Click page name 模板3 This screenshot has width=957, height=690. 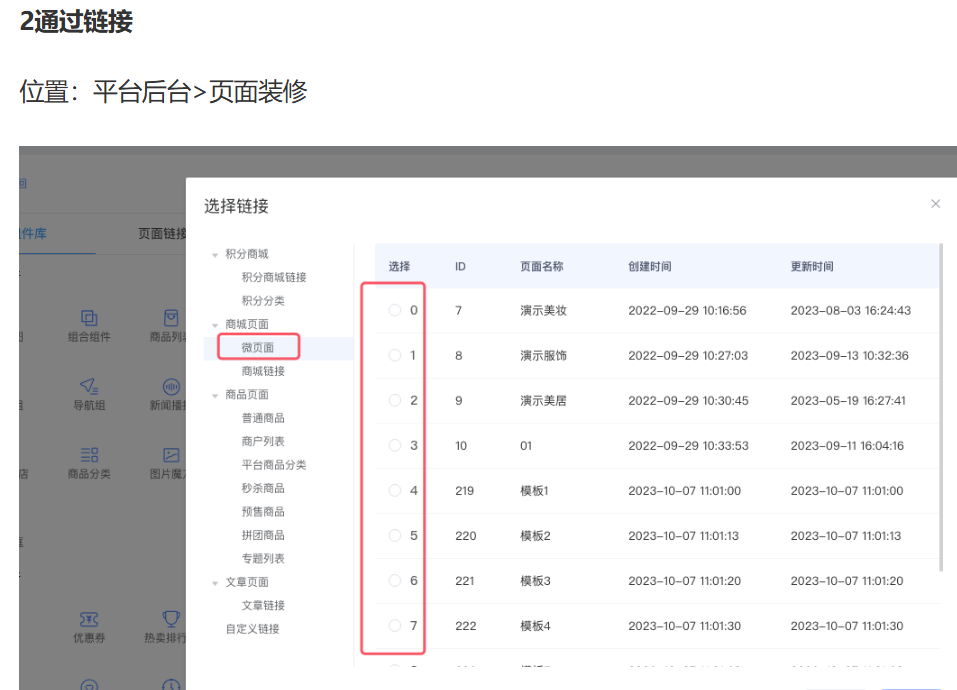click(x=535, y=581)
